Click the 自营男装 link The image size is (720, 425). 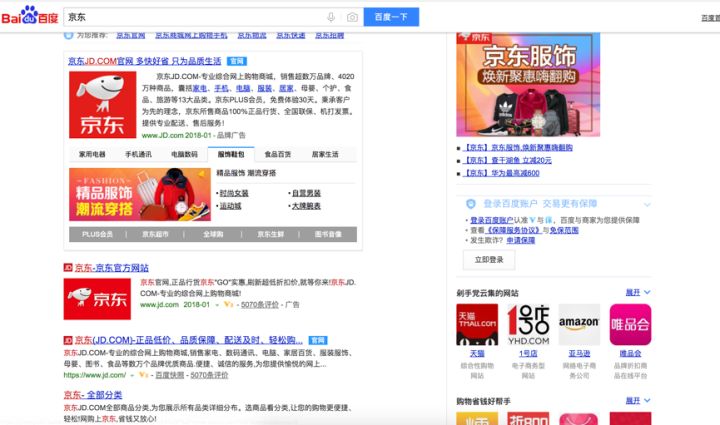306,193
